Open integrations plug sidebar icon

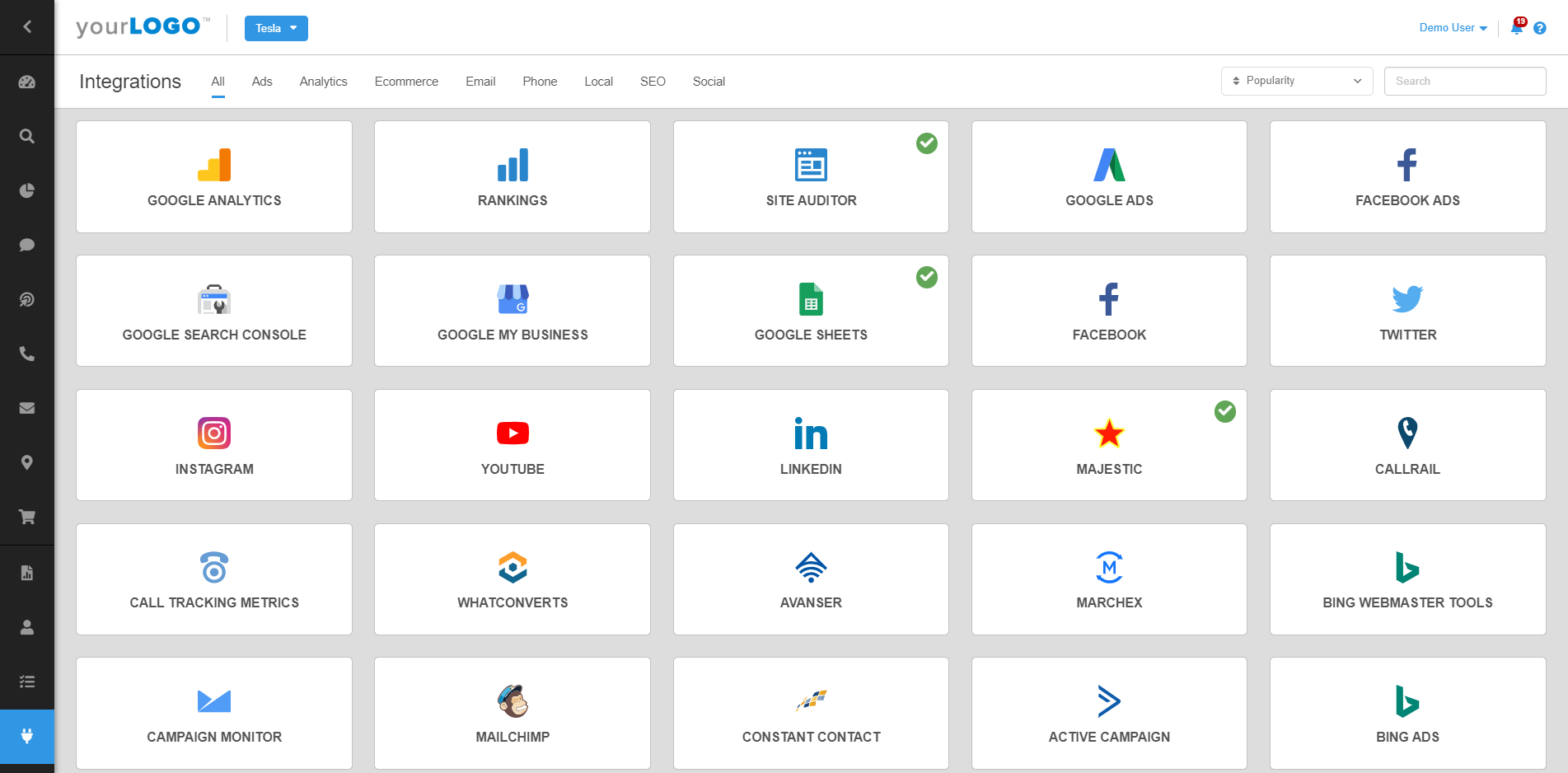coord(27,736)
